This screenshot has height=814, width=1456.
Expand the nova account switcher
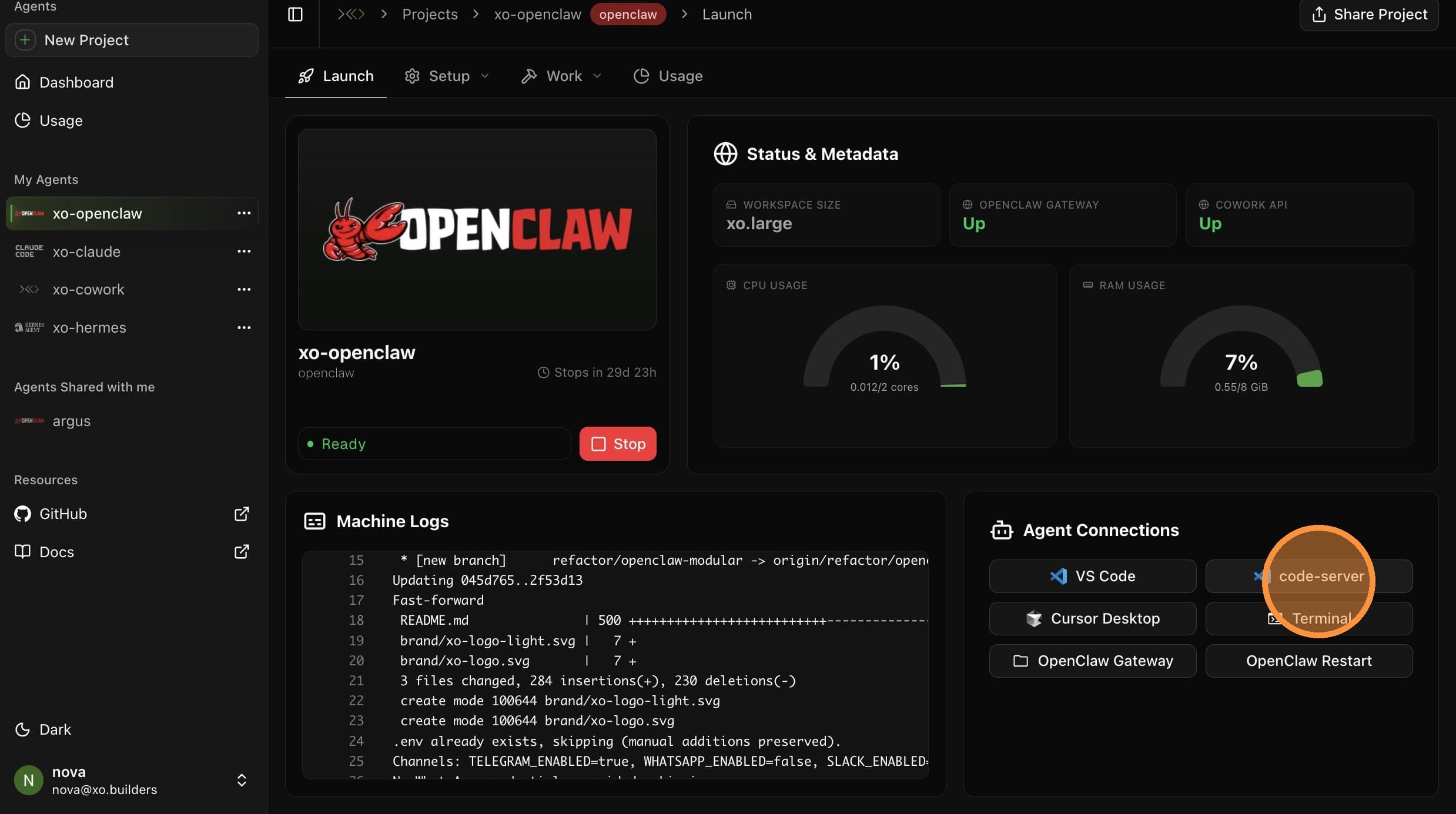pos(242,780)
